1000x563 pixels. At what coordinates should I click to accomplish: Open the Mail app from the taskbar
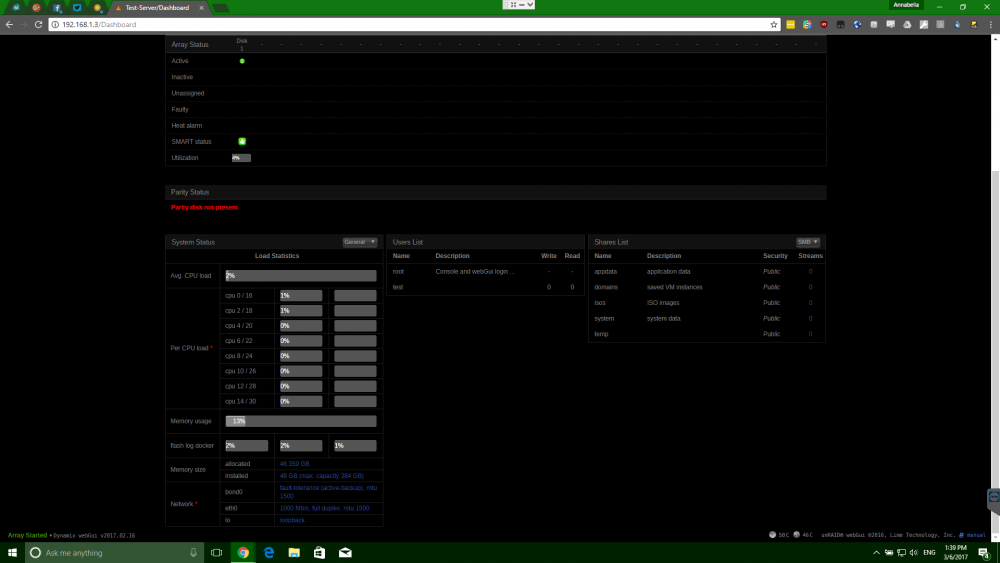(x=345, y=553)
